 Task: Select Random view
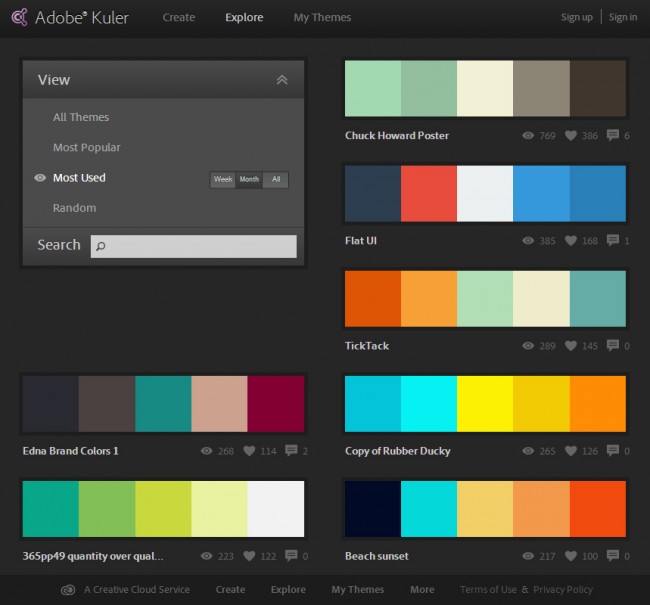(74, 208)
